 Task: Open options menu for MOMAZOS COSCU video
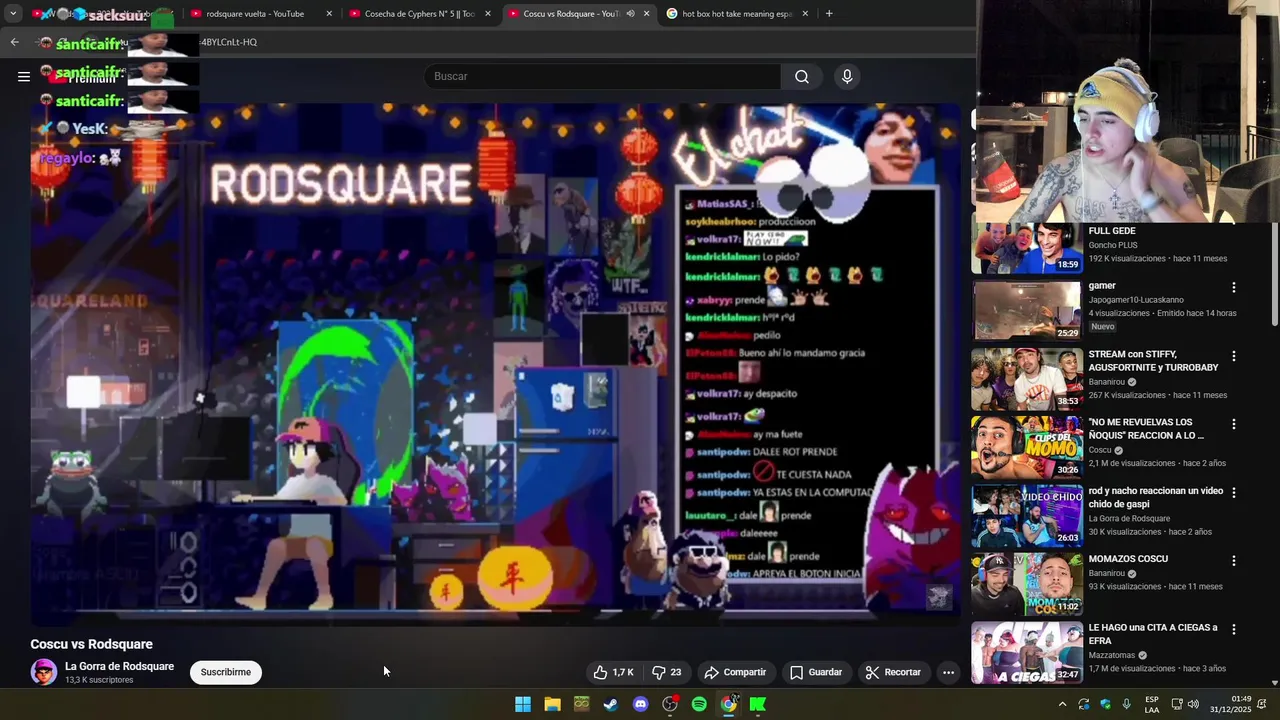click(1233, 561)
